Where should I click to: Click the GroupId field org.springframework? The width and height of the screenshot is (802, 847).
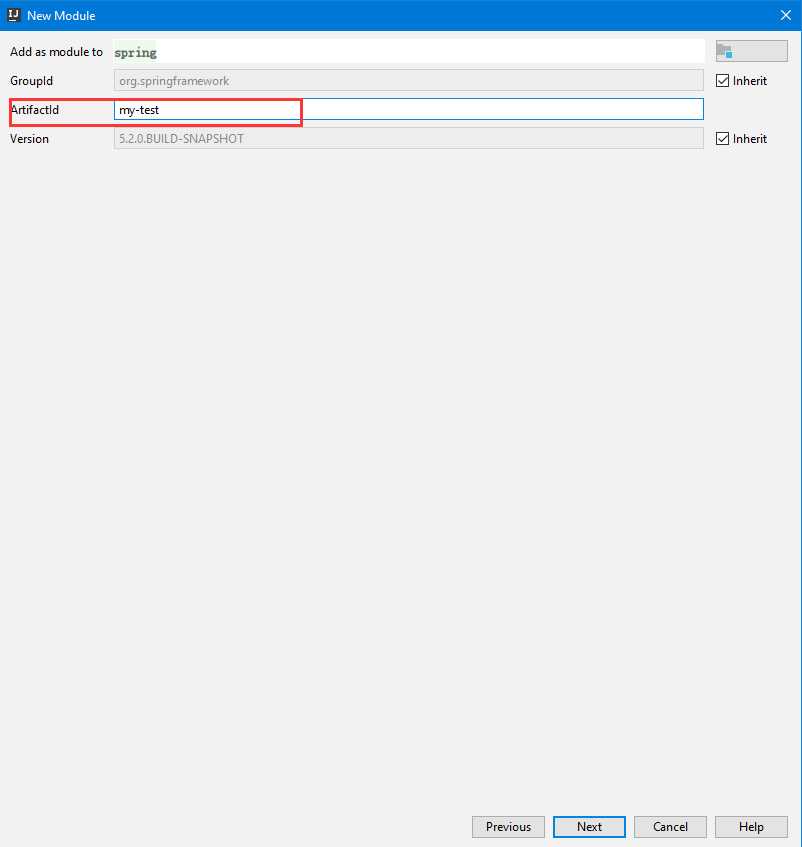coord(408,80)
